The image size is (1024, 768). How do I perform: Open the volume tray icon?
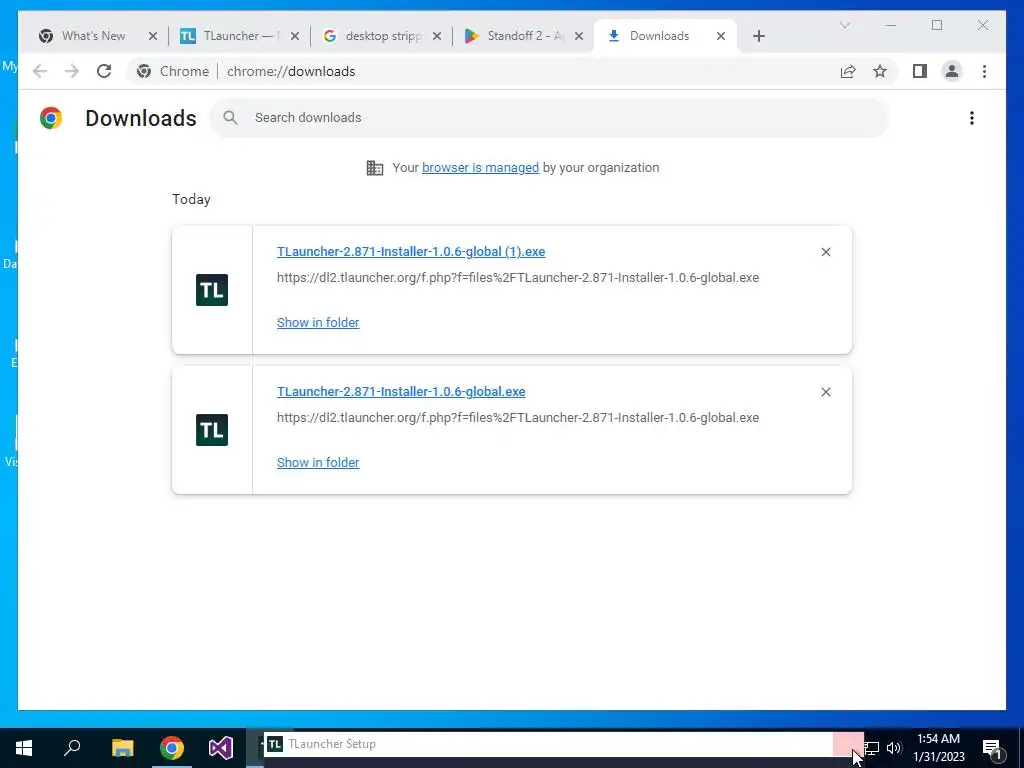(894, 748)
